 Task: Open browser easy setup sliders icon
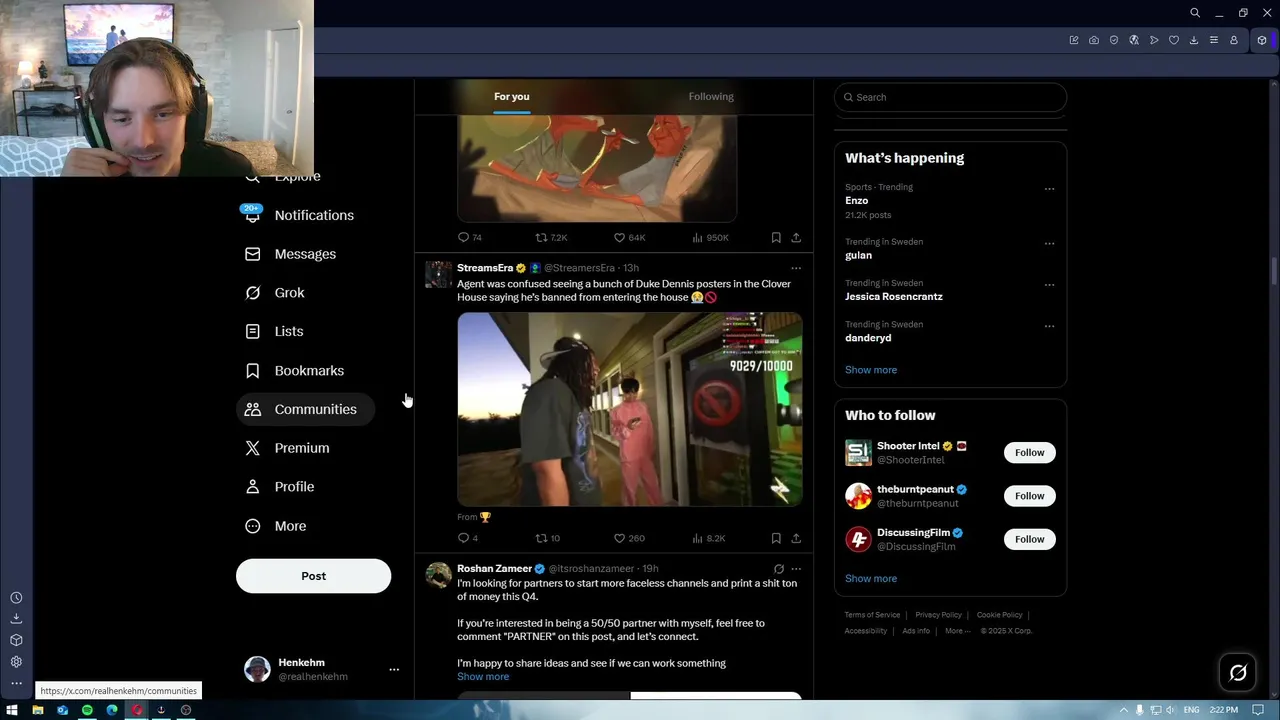[1214, 40]
